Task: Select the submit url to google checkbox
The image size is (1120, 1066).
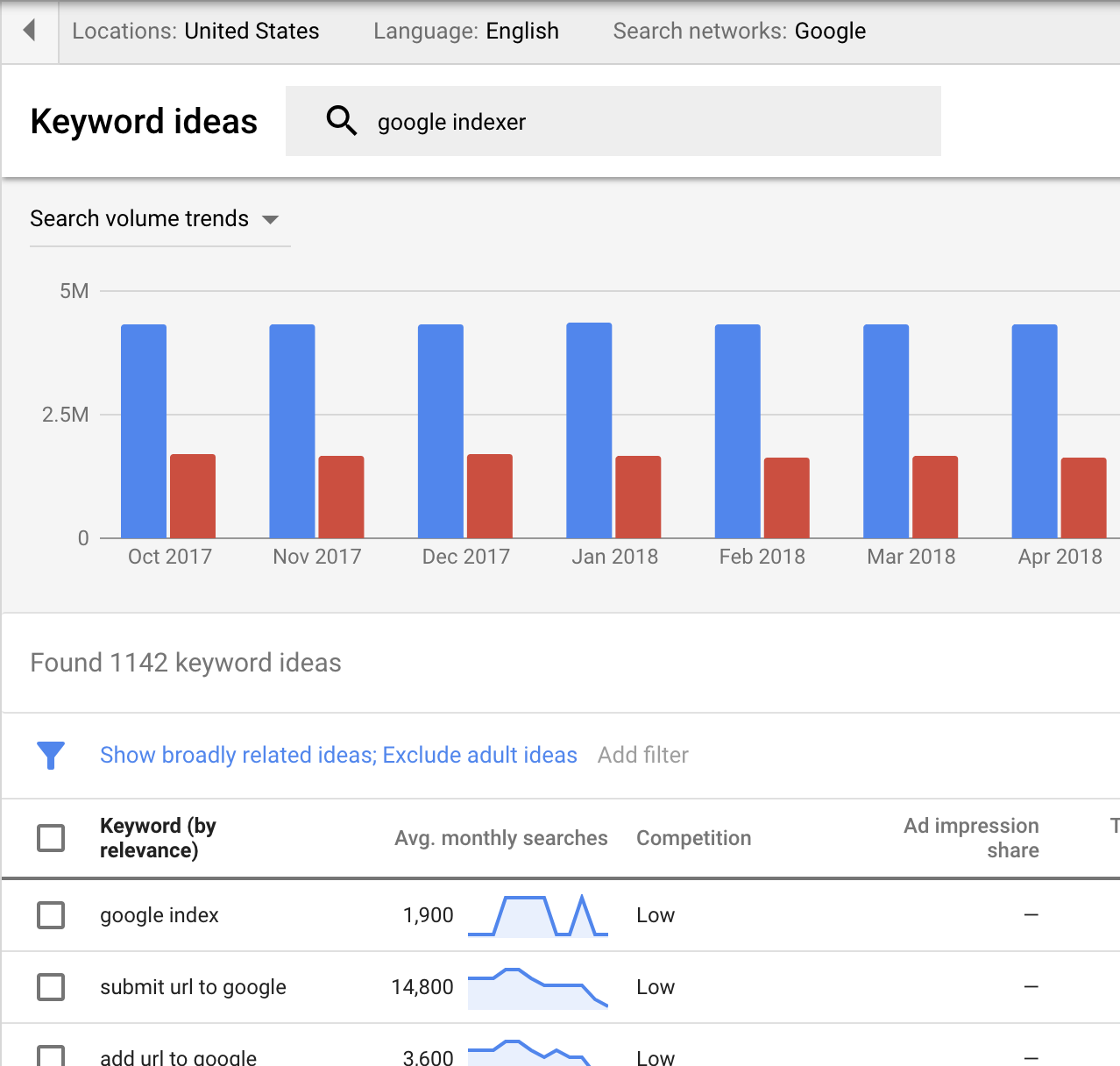Action: [x=51, y=987]
